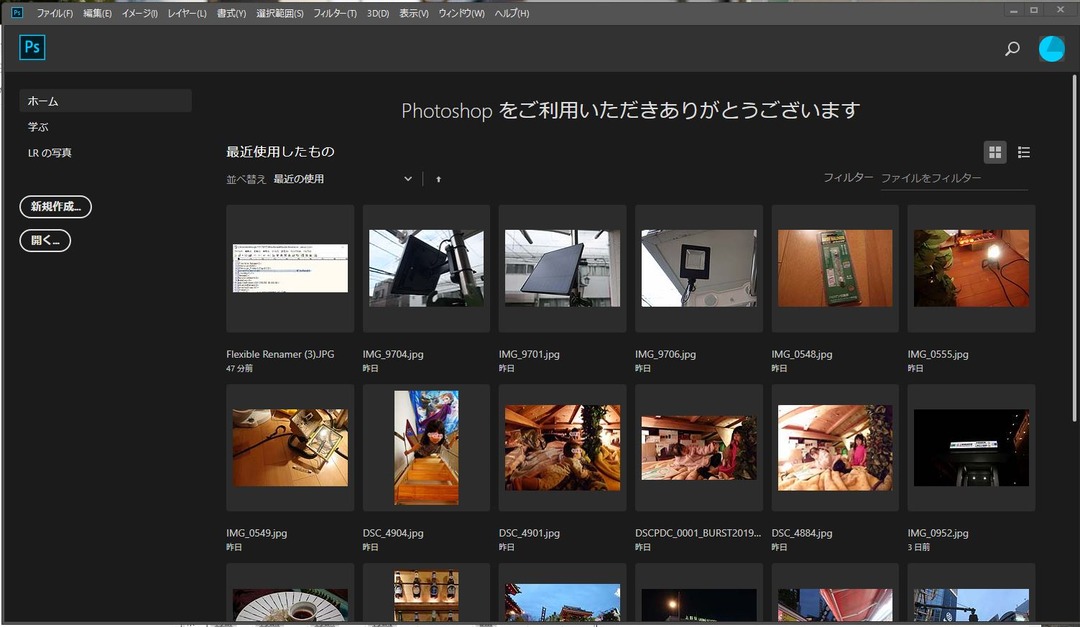Open the 3D(D) menu

pos(377,13)
